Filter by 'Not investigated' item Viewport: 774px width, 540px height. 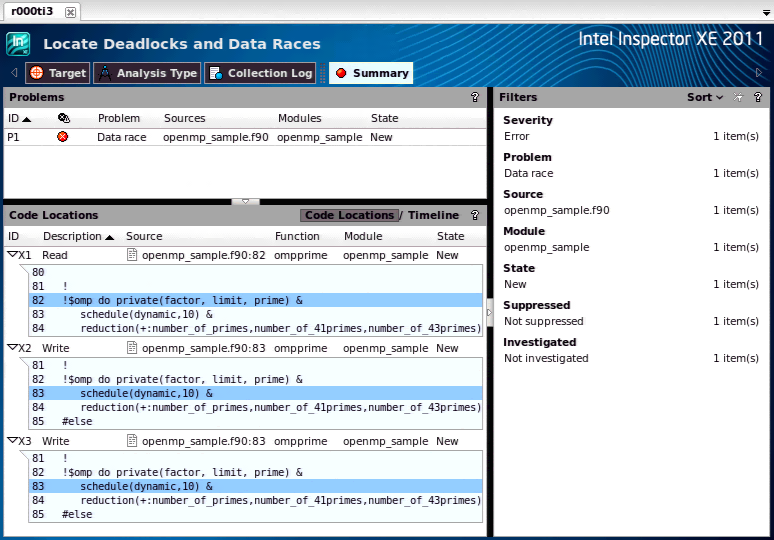click(546, 358)
